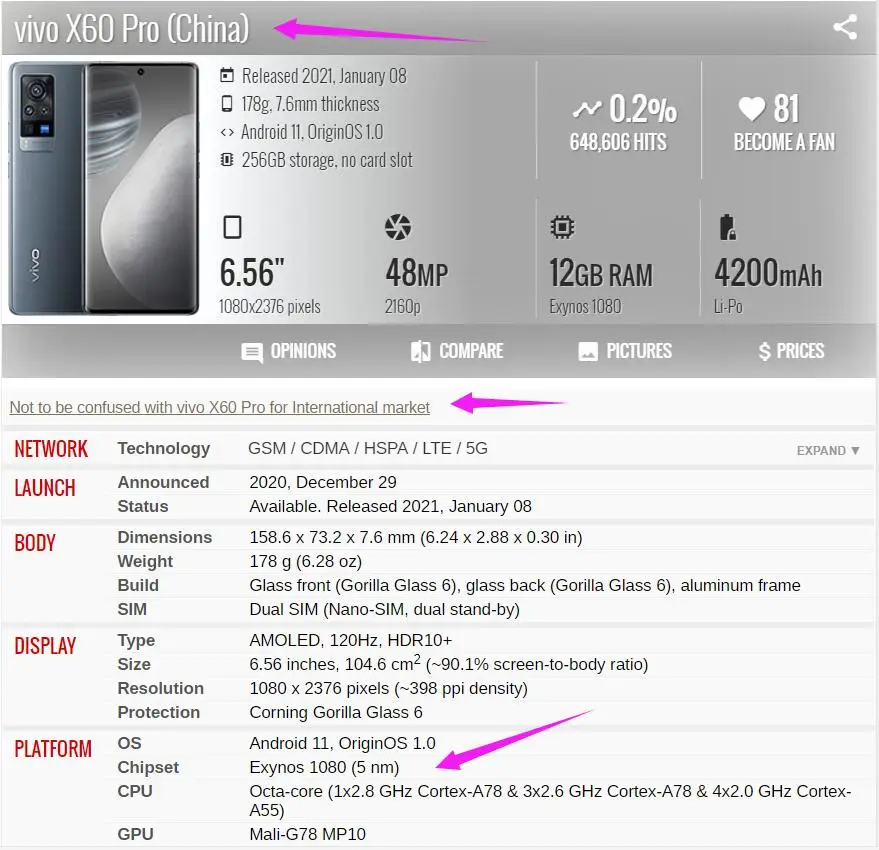Click the GPU spec label

(x=136, y=834)
